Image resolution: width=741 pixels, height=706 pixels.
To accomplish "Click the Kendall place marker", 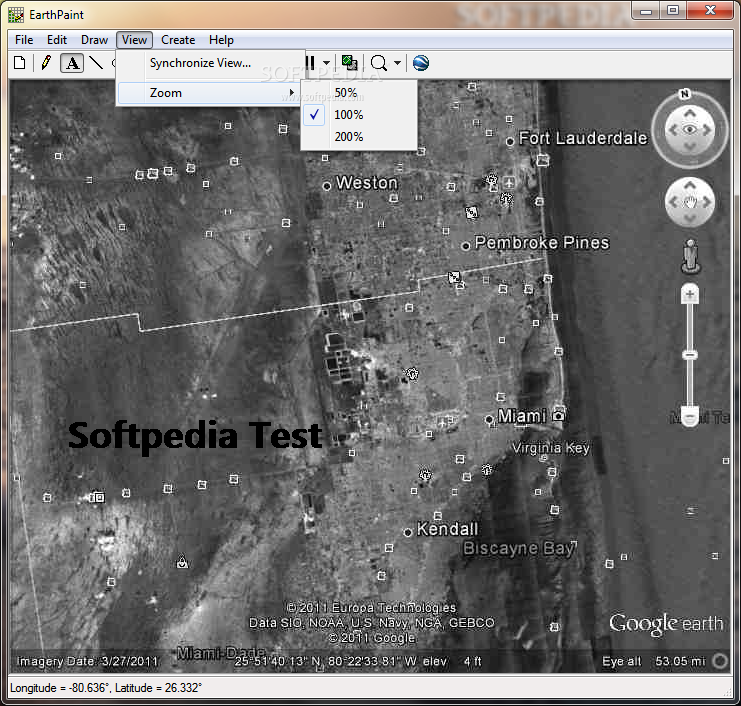I will tap(408, 533).
